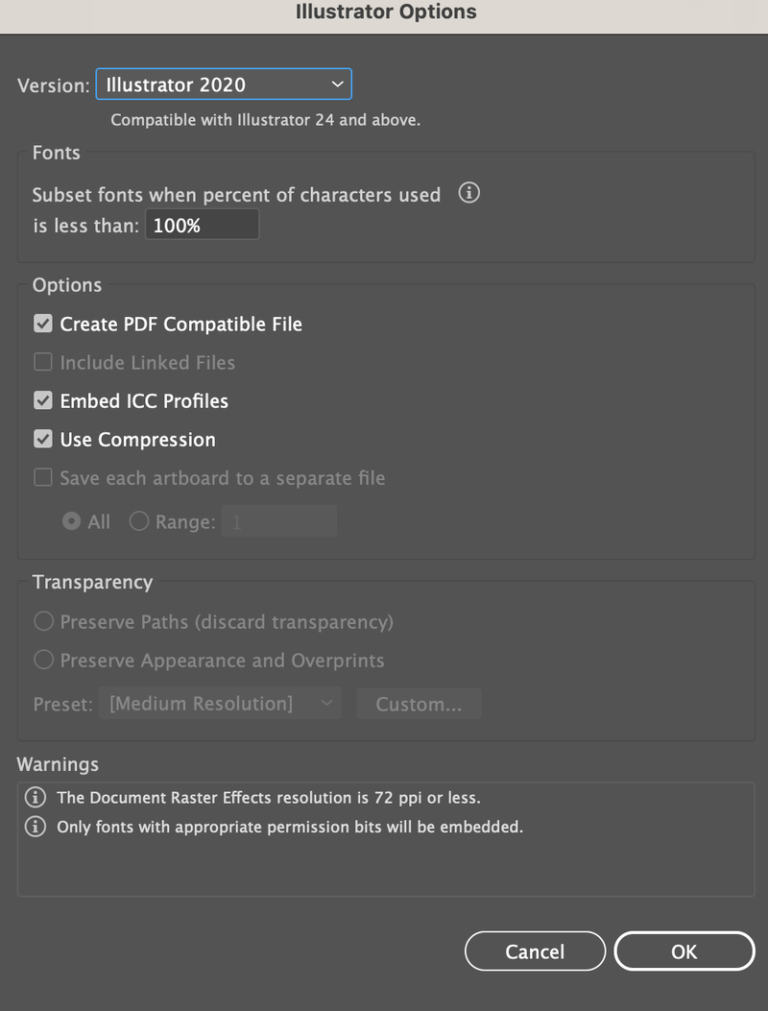Image resolution: width=768 pixels, height=1011 pixels.
Task: Check Save each artboard to a separate file
Action: point(43,477)
